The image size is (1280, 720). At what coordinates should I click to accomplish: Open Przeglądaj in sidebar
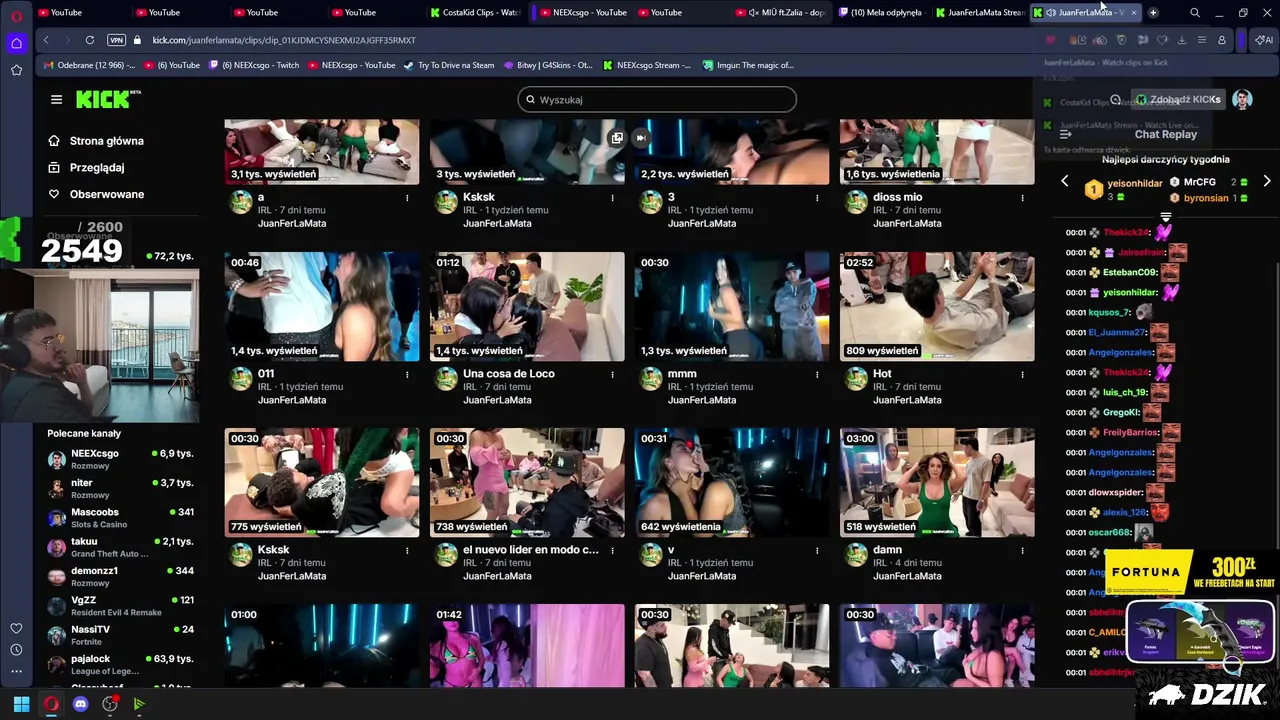click(86, 168)
